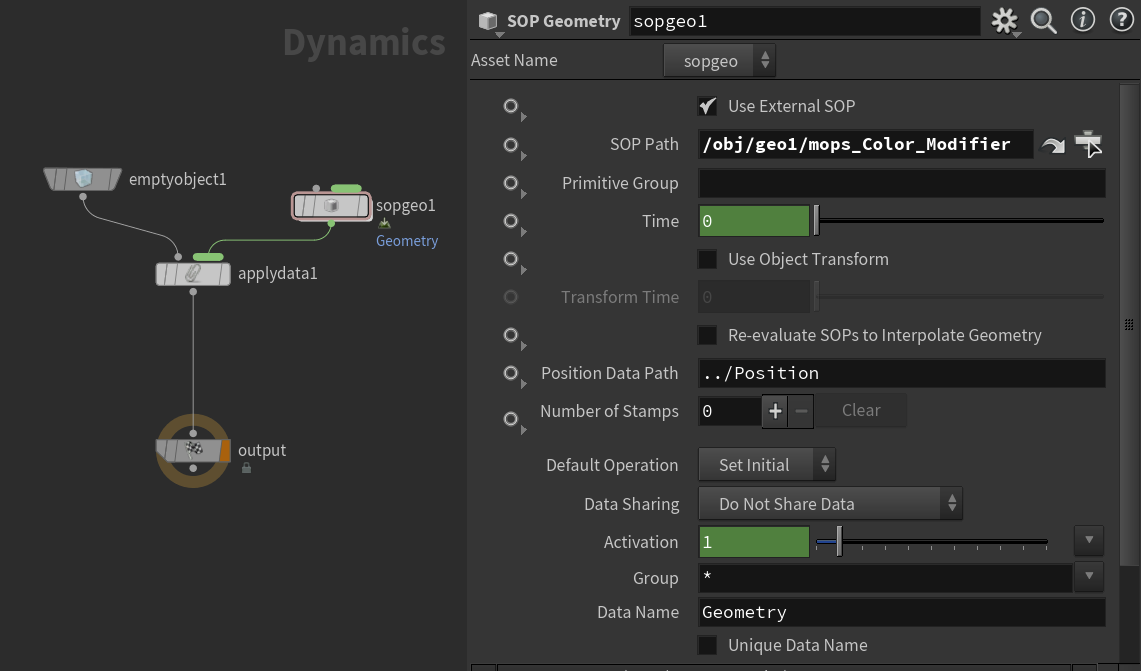This screenshot has height=671, width=1141.
Task: Enable the Use Object Transform checkbox
Action: coord(707,259)
